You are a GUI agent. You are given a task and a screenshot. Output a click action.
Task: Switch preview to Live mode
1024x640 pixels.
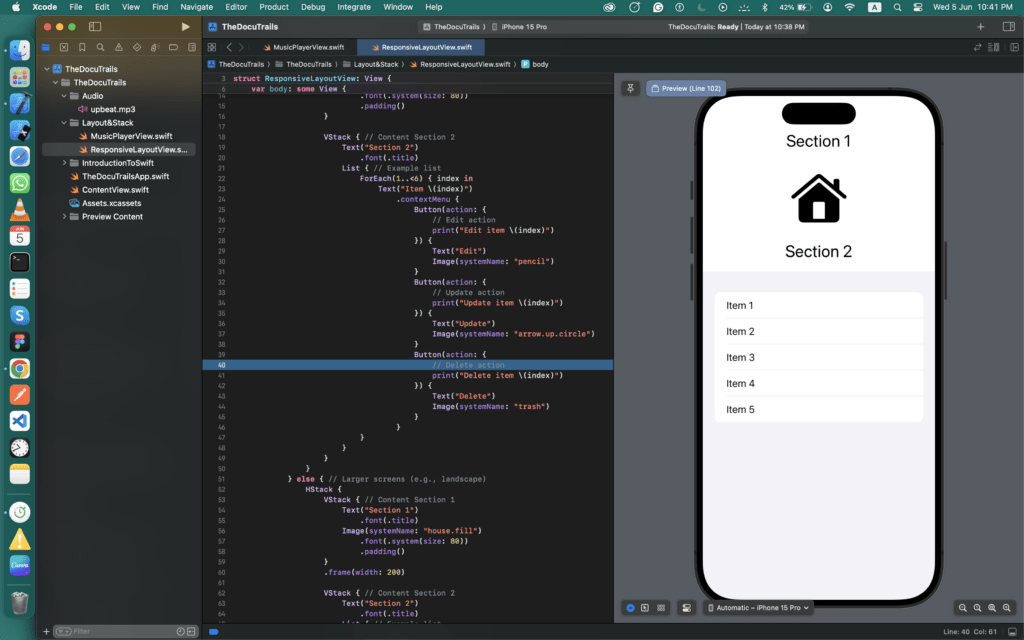pyautogui.click(x=630, y=607)
